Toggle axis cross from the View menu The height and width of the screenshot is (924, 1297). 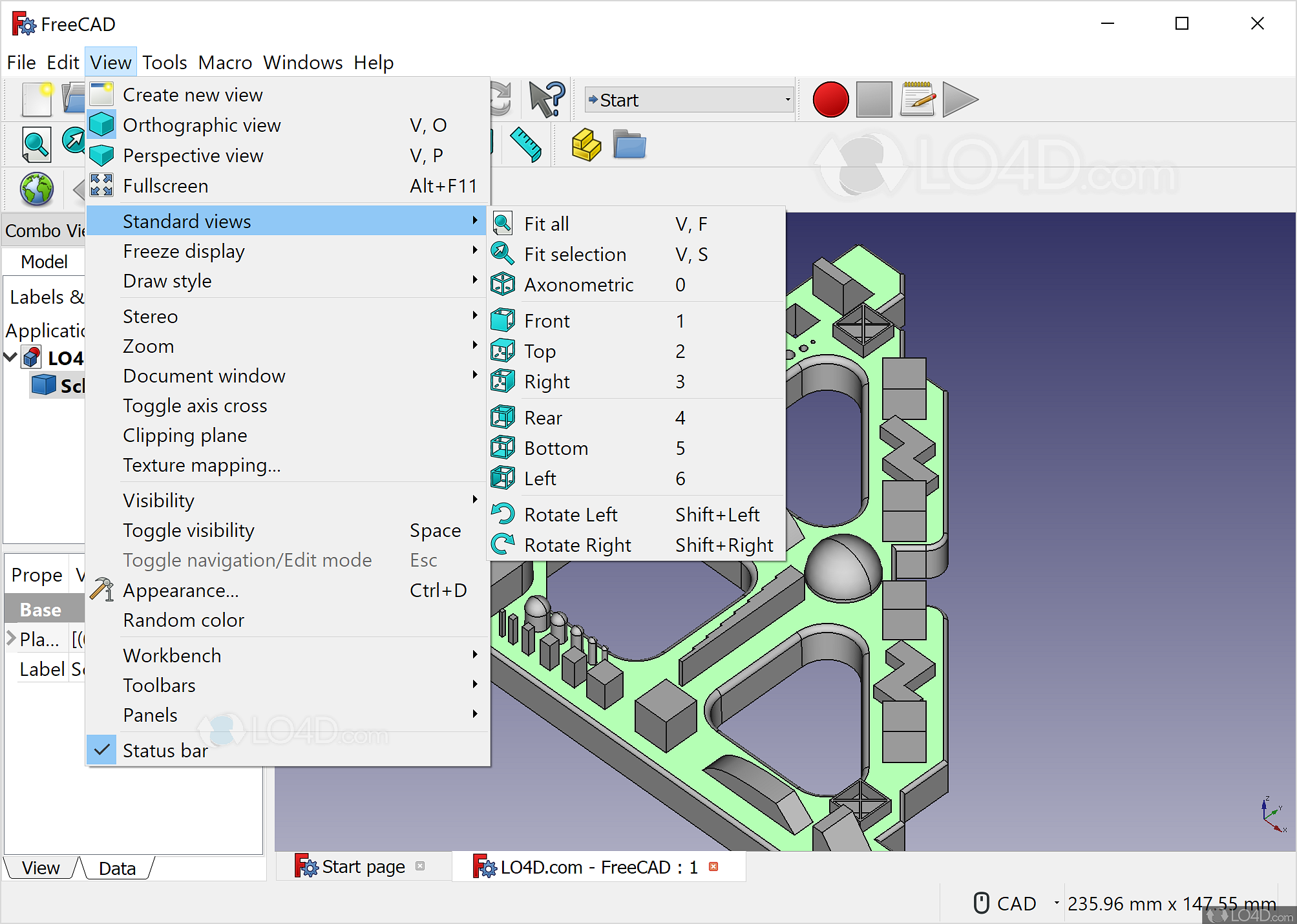tap(195, 405)
